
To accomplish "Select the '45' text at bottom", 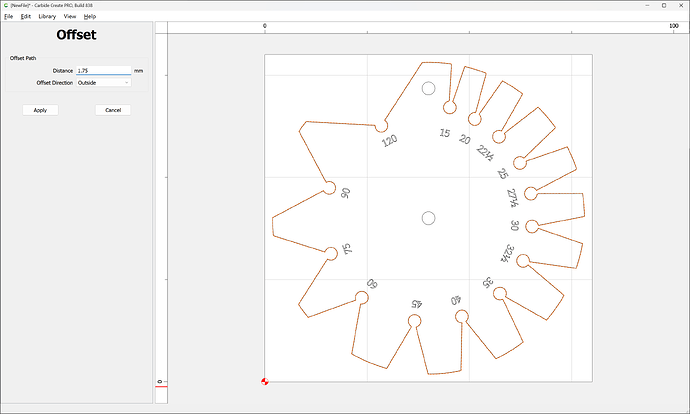I will (418, 304).
